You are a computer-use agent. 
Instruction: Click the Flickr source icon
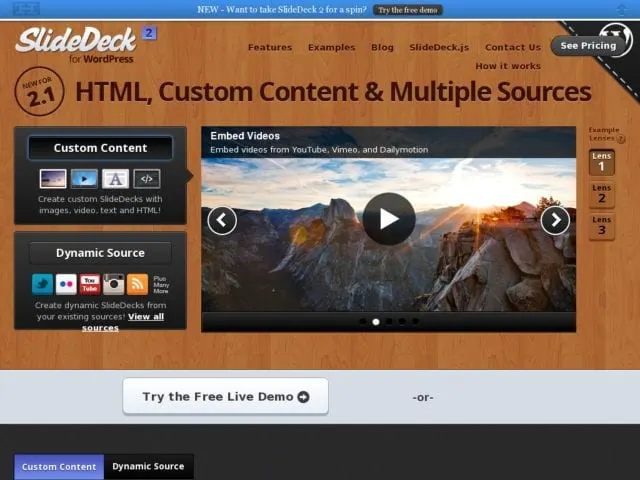pyautogui.click(x=66, y=284)
